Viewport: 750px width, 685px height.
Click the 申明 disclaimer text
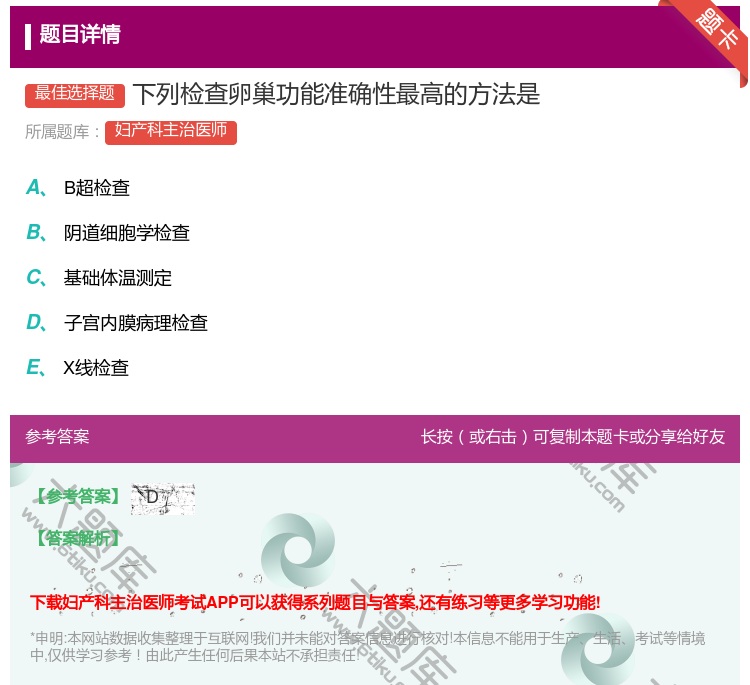tap(367, 646)
